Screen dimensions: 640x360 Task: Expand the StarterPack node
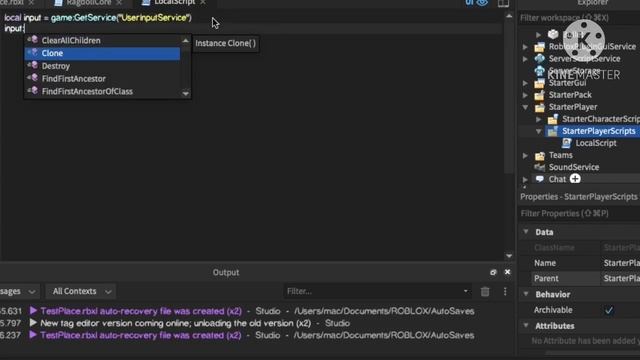pyautogui.click(x=525, y=95)
